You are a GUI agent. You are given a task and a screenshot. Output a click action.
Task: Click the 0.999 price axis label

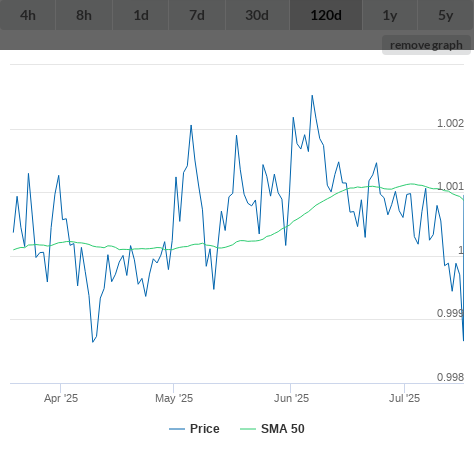pyautogui.click(x=450, y=313)
